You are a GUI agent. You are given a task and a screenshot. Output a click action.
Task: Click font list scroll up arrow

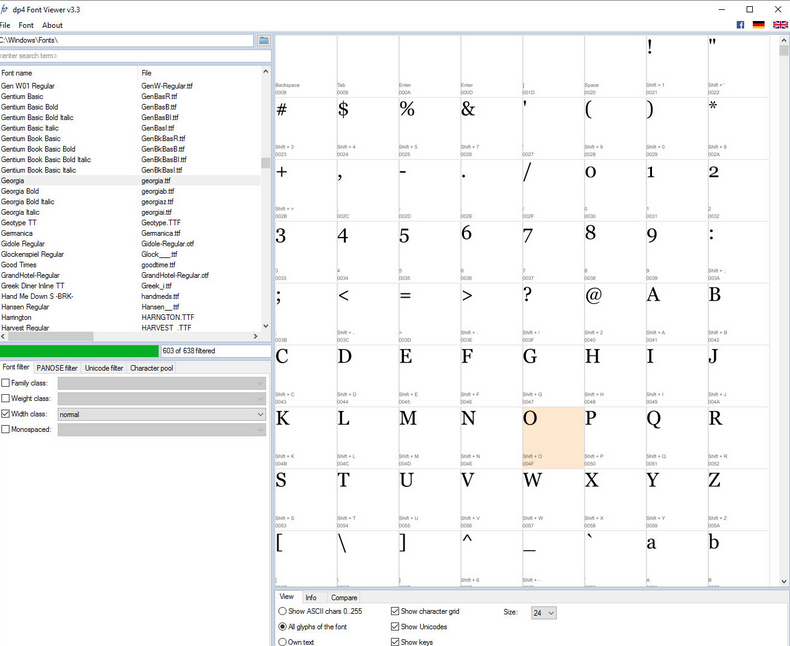click(x=266, y=72)
